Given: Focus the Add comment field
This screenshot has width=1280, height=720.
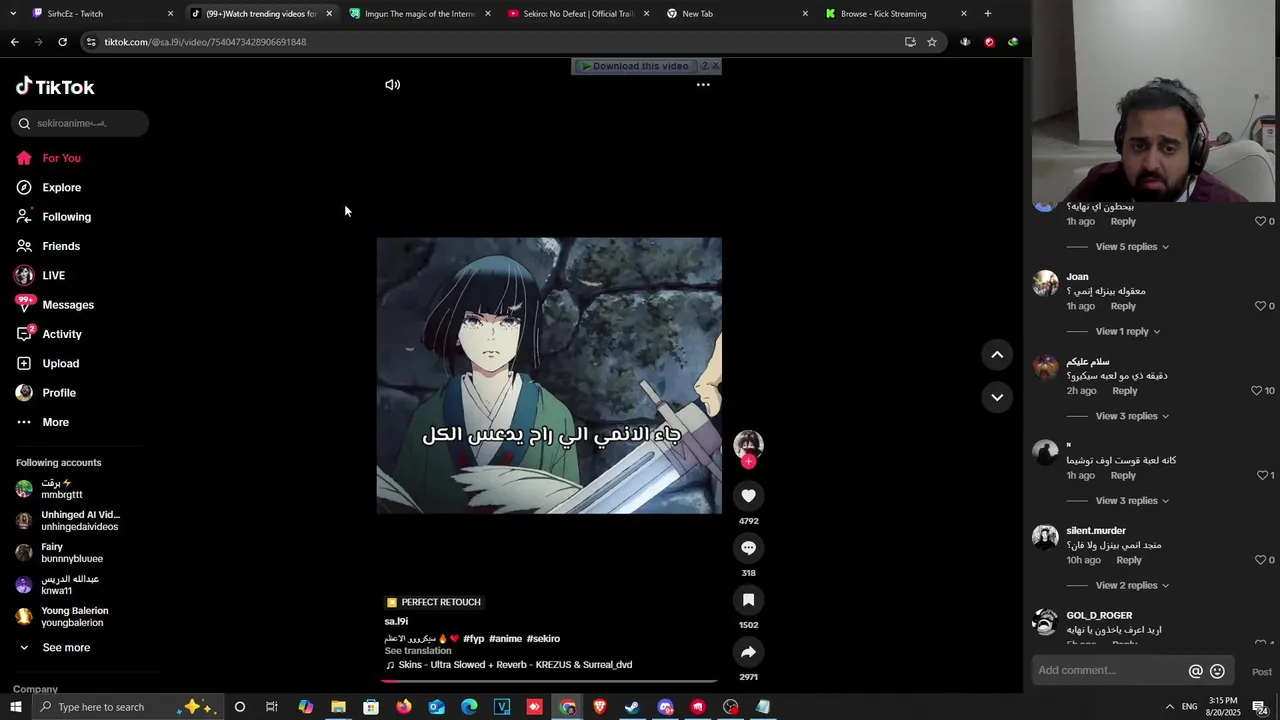Looking at the screenshot, I should 1108,671.
